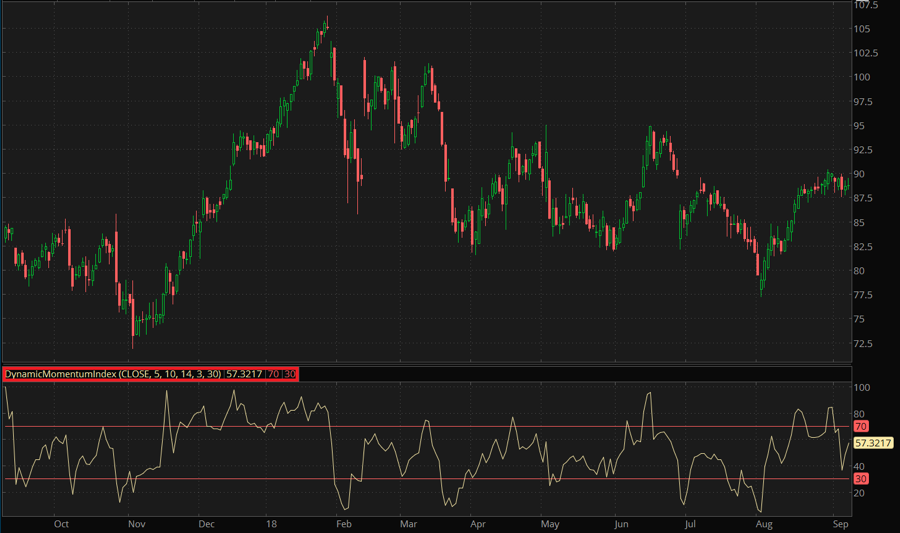
Task: Click the 72.5 price axis label
Action: (865, 344)
